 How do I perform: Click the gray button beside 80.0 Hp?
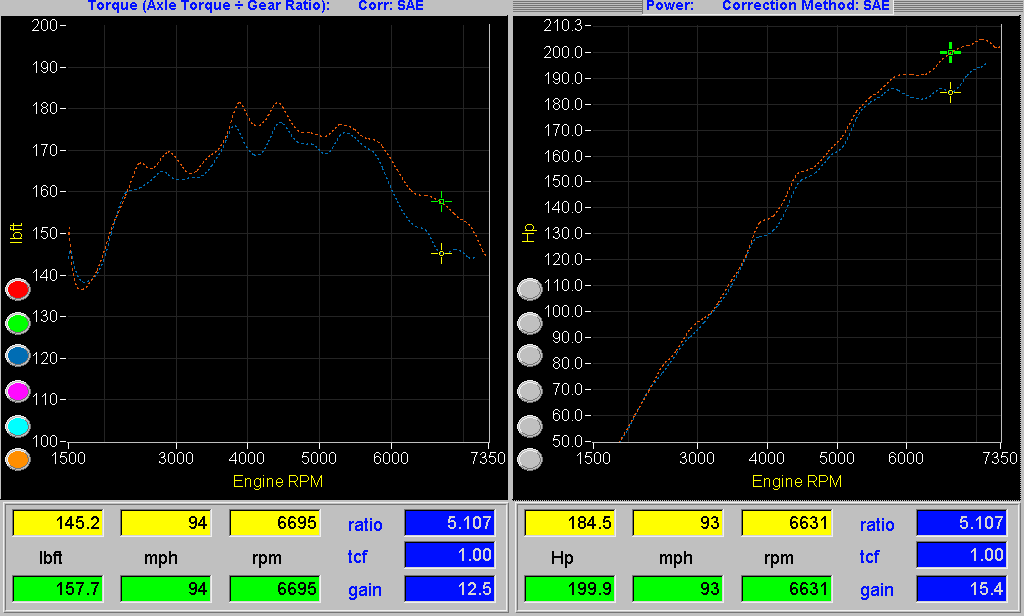pyautogui.click(x=530, y=356)
